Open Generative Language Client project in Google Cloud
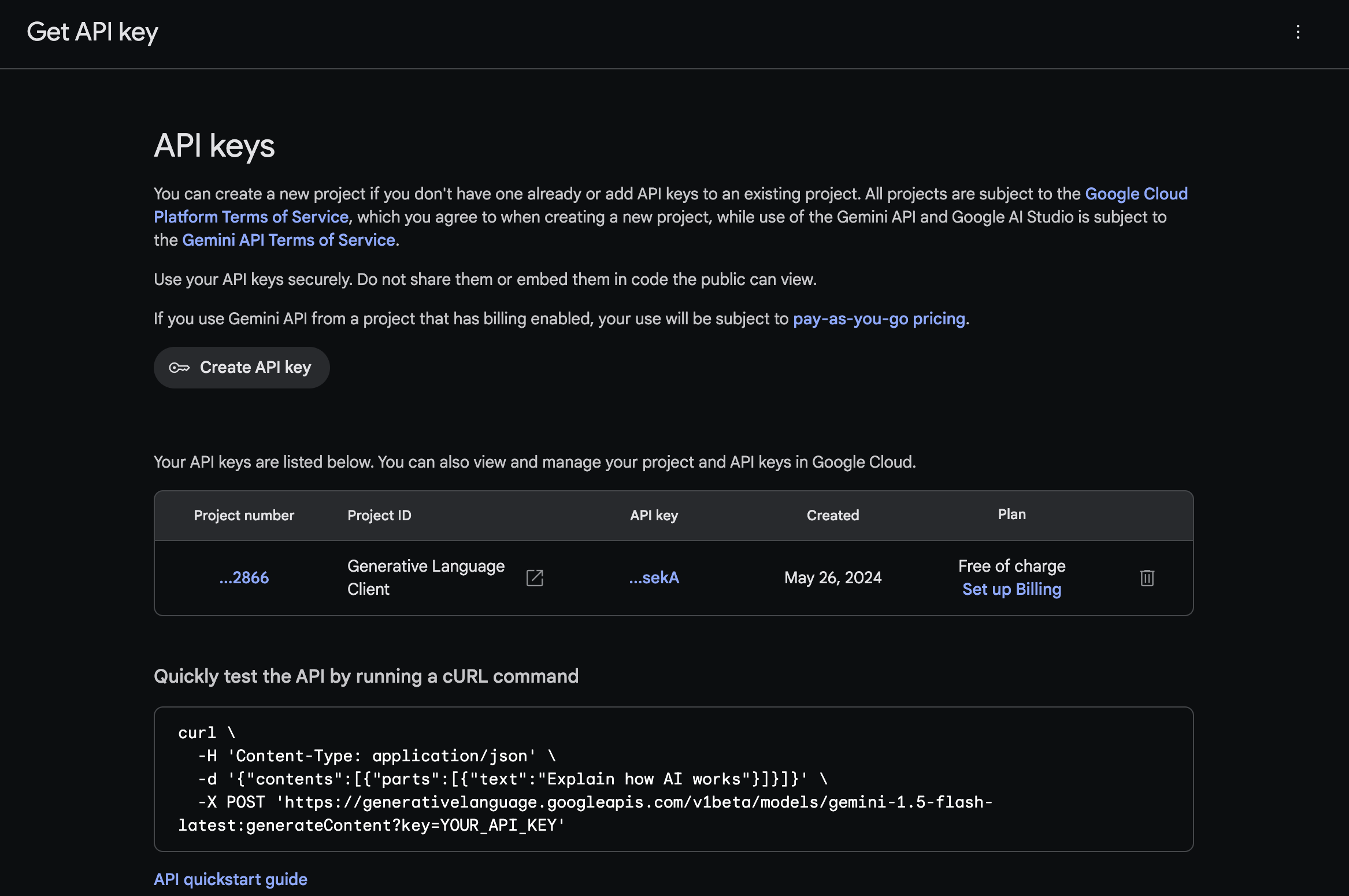The width and height of the screenshot is (1349, 896). coord(534,577)
